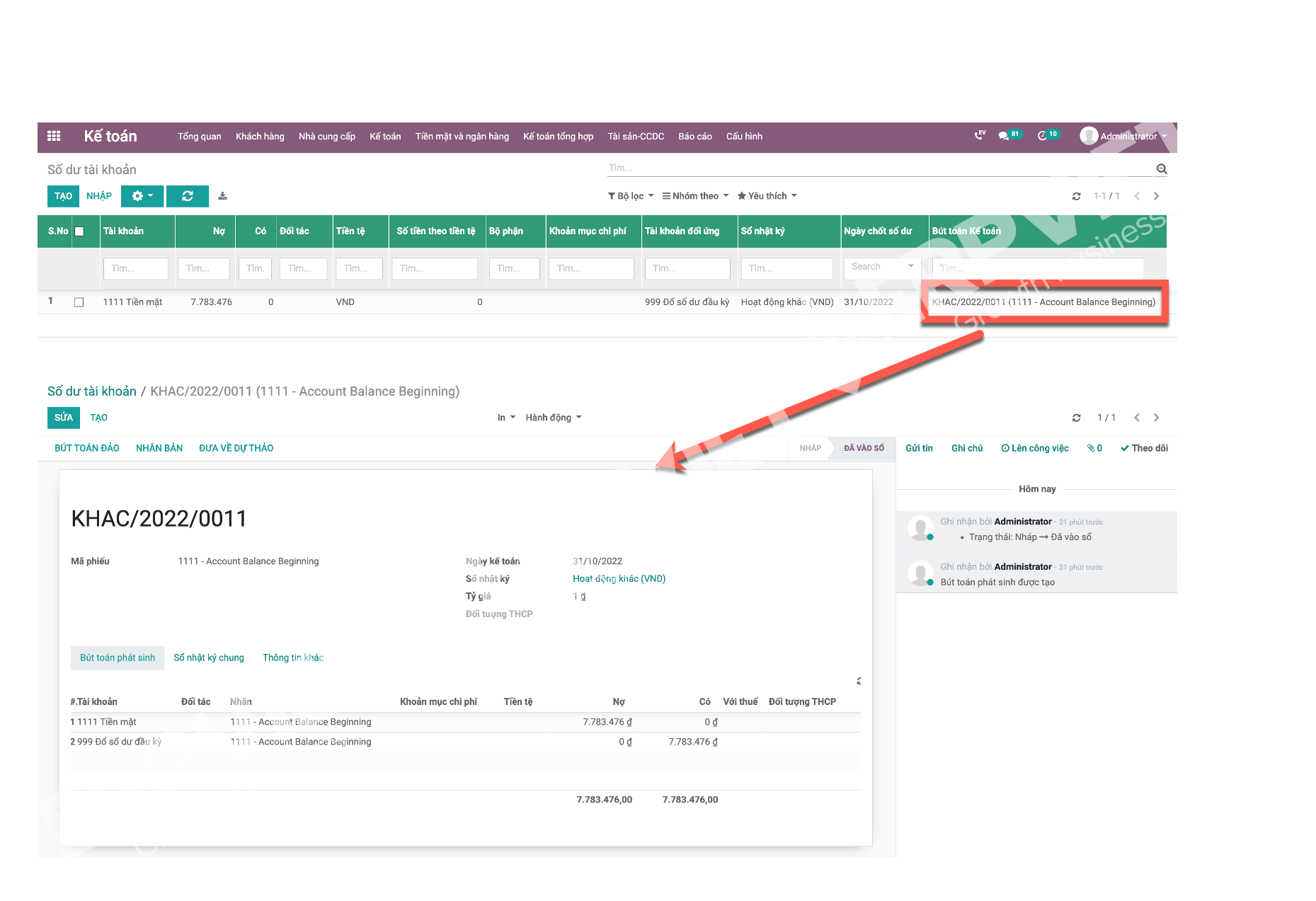Toggle Theo dõi follow status
The image size is (1316, 901).
pyautogui.click(x=1144, y=448)
